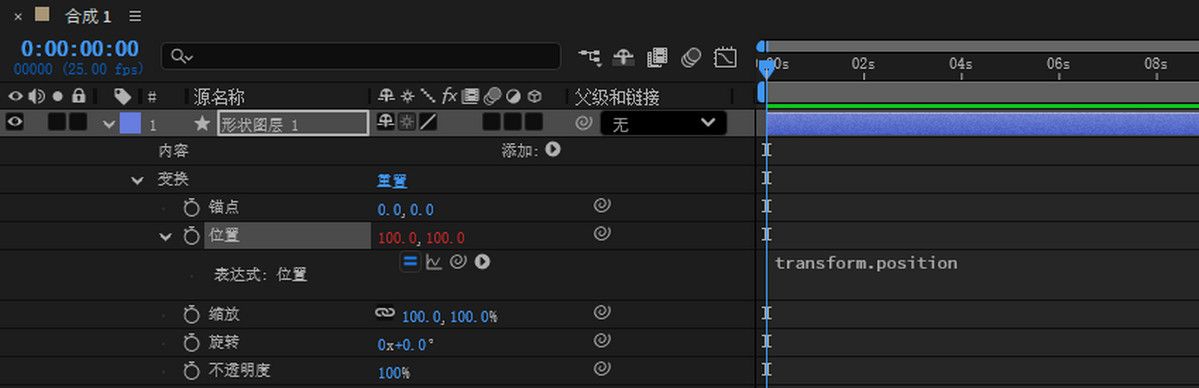Toggle 旋转 stopwatch
The height and width of the screenshot is (388, 1199).
pos(190,342)
